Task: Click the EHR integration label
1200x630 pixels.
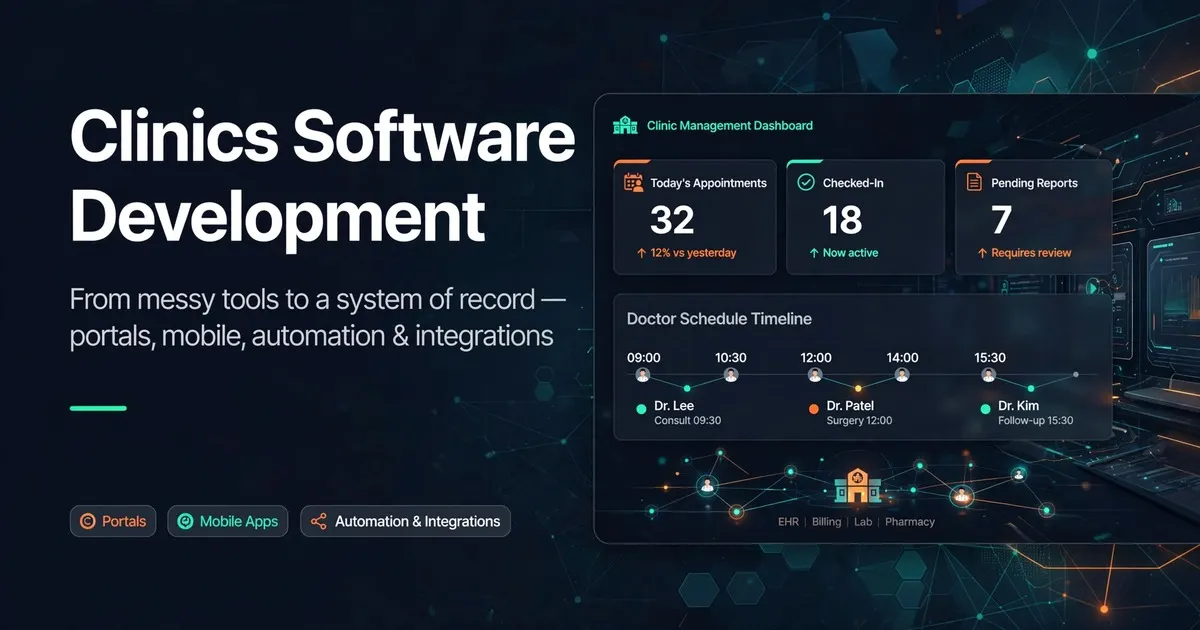Action: tap(788, 522)
